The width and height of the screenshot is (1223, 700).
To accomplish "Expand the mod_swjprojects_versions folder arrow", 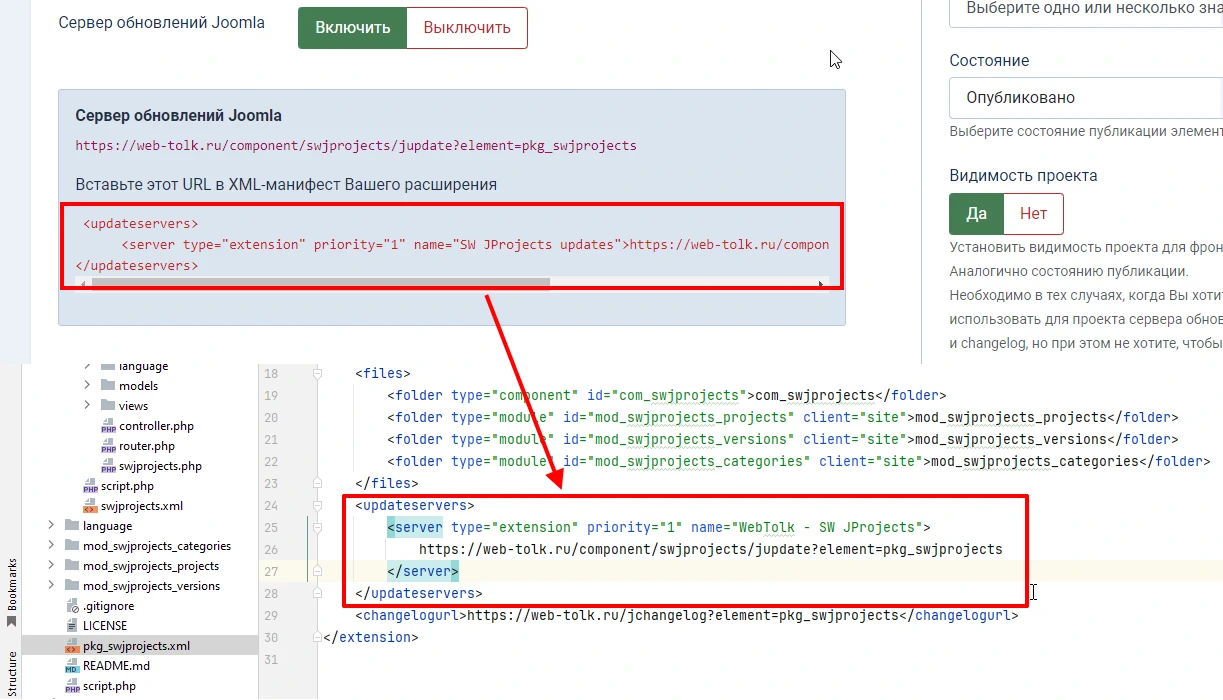I will pyautogui.click(x=51, y=586).
